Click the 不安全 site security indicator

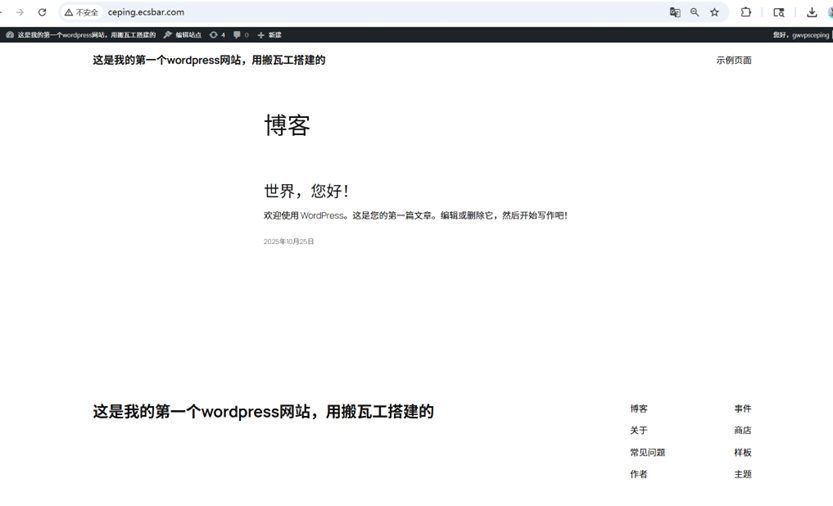(x=81, y=12)
